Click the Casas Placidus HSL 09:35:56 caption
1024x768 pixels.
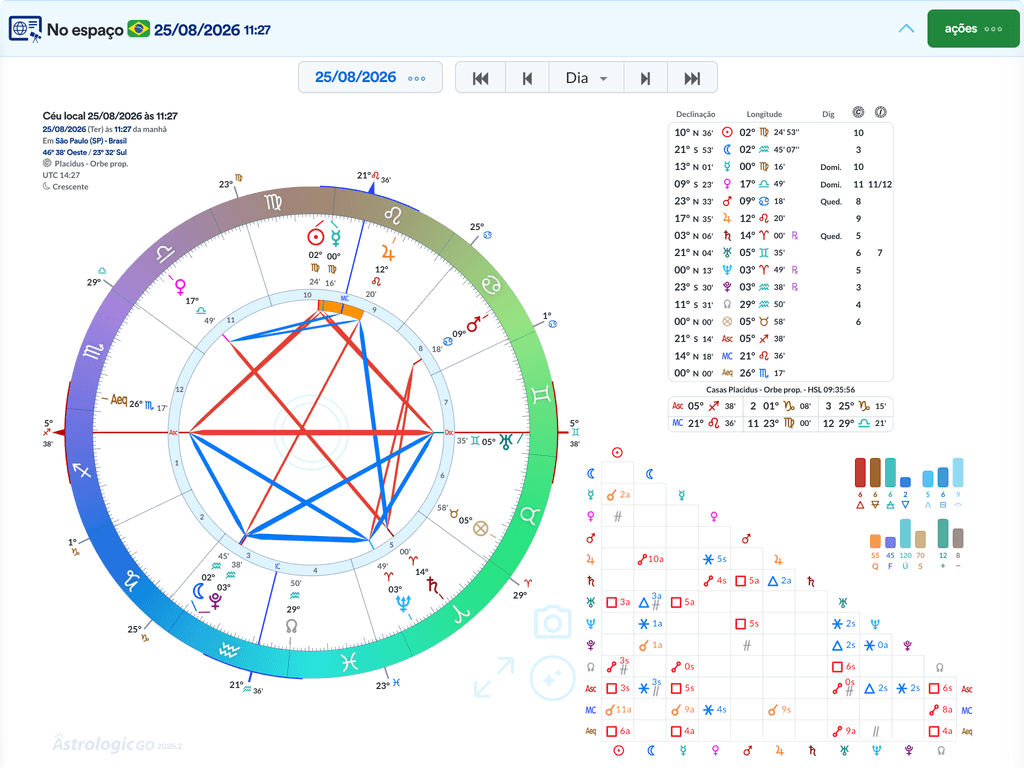point(780,390)
